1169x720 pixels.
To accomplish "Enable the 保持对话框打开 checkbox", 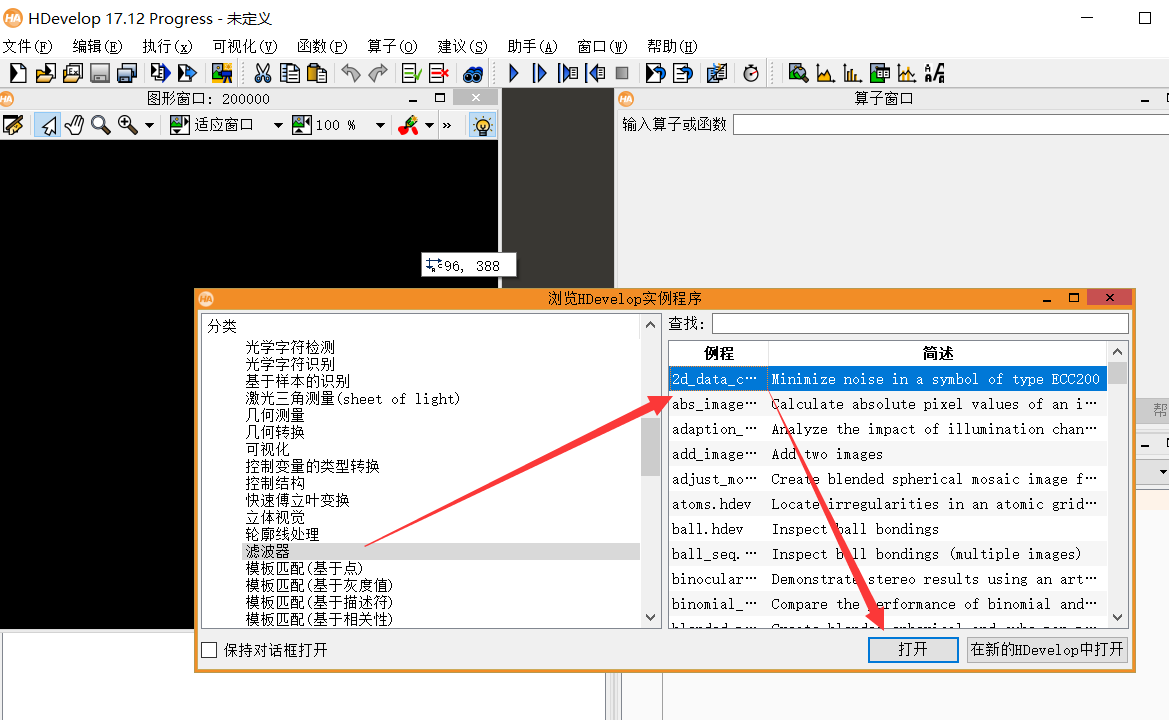I will coord(209,649).
